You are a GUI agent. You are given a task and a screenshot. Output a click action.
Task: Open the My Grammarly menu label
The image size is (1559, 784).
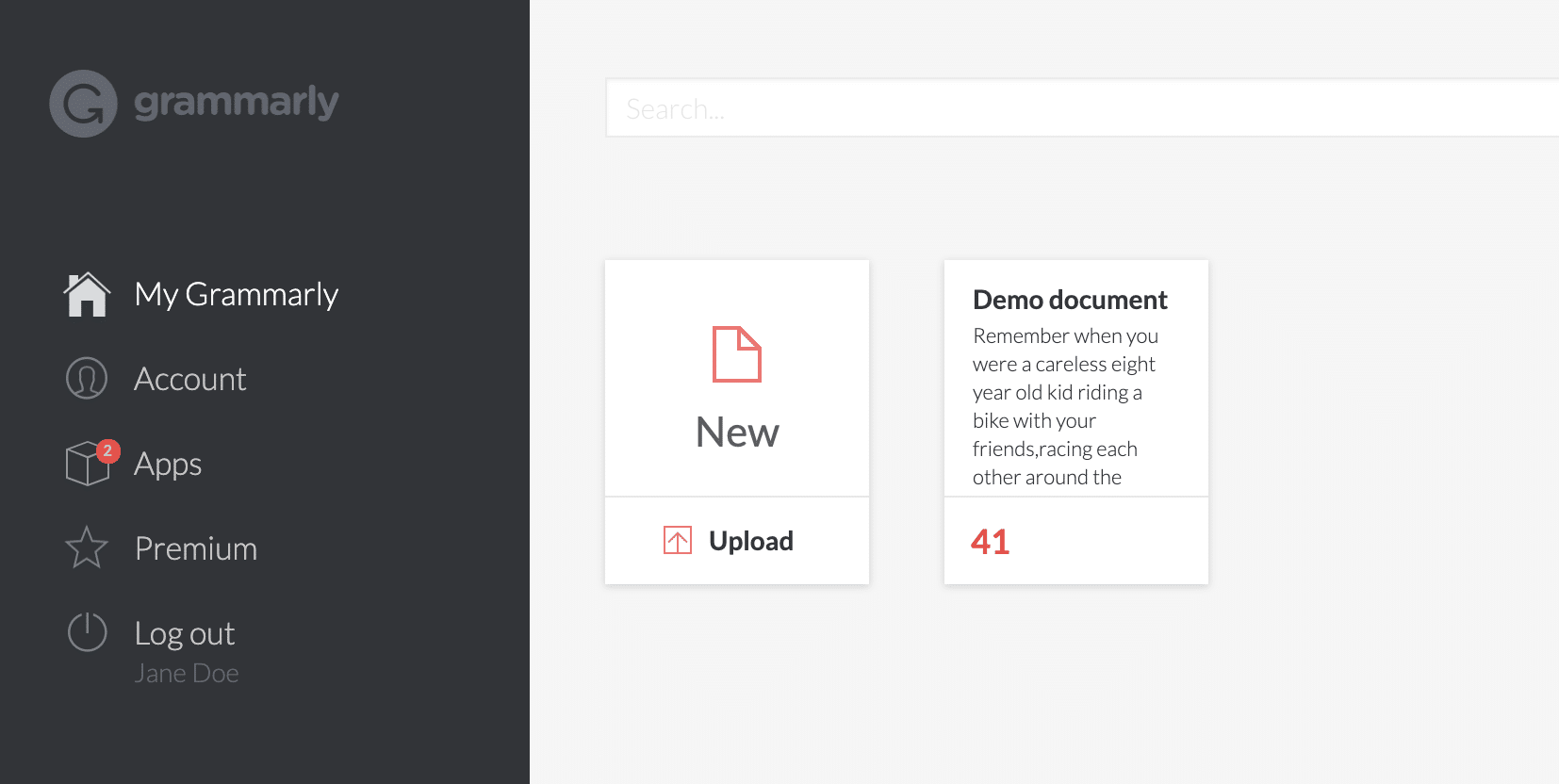point(236,295)
